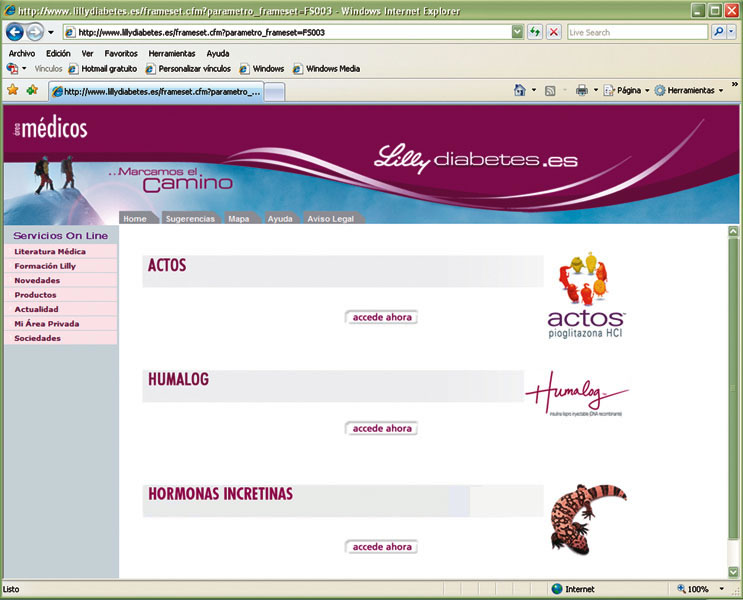Click the browser Back arrow button
Screen dimensions: 743x600
15,32
